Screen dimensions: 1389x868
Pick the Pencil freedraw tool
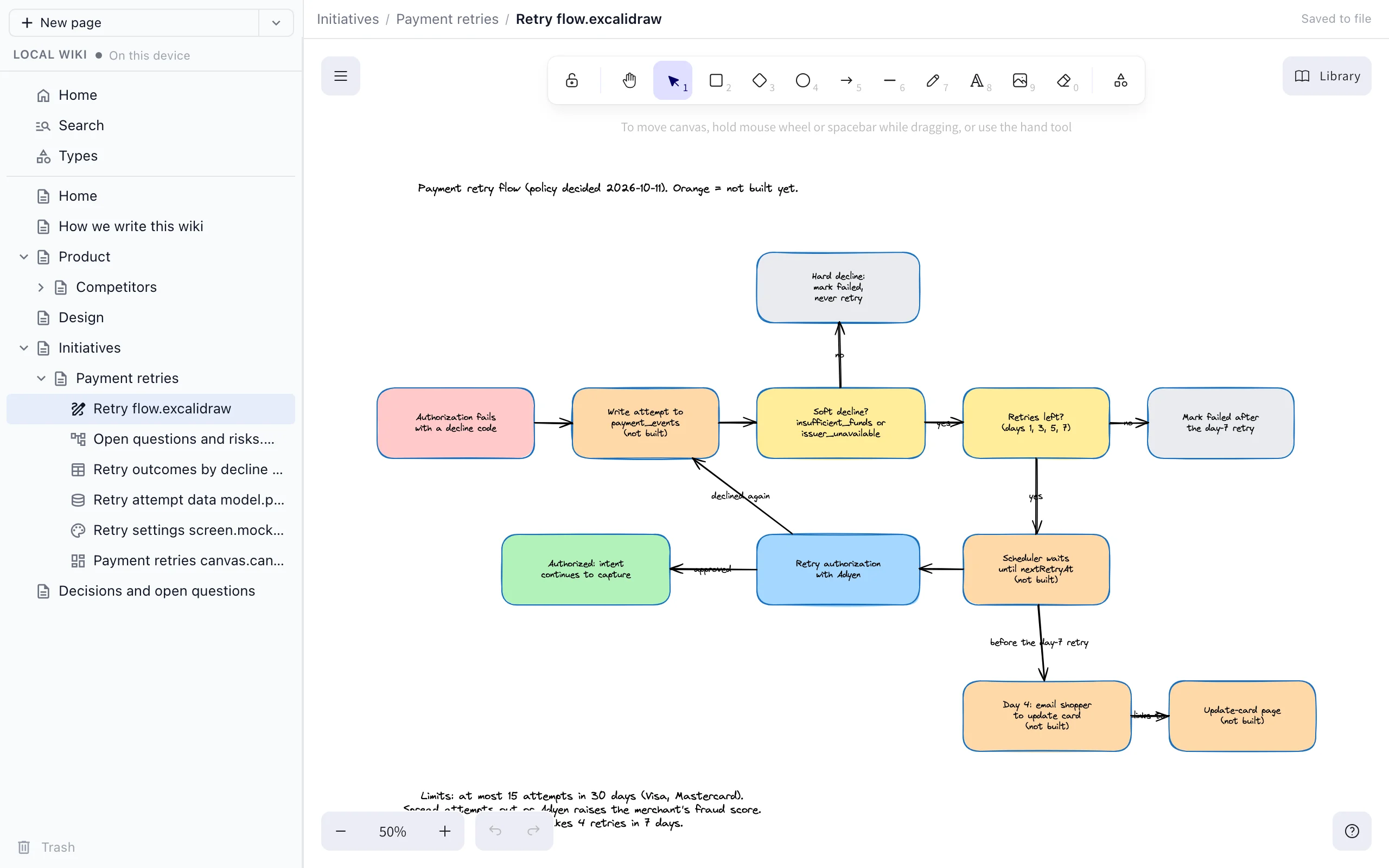(x=933, y=80)
